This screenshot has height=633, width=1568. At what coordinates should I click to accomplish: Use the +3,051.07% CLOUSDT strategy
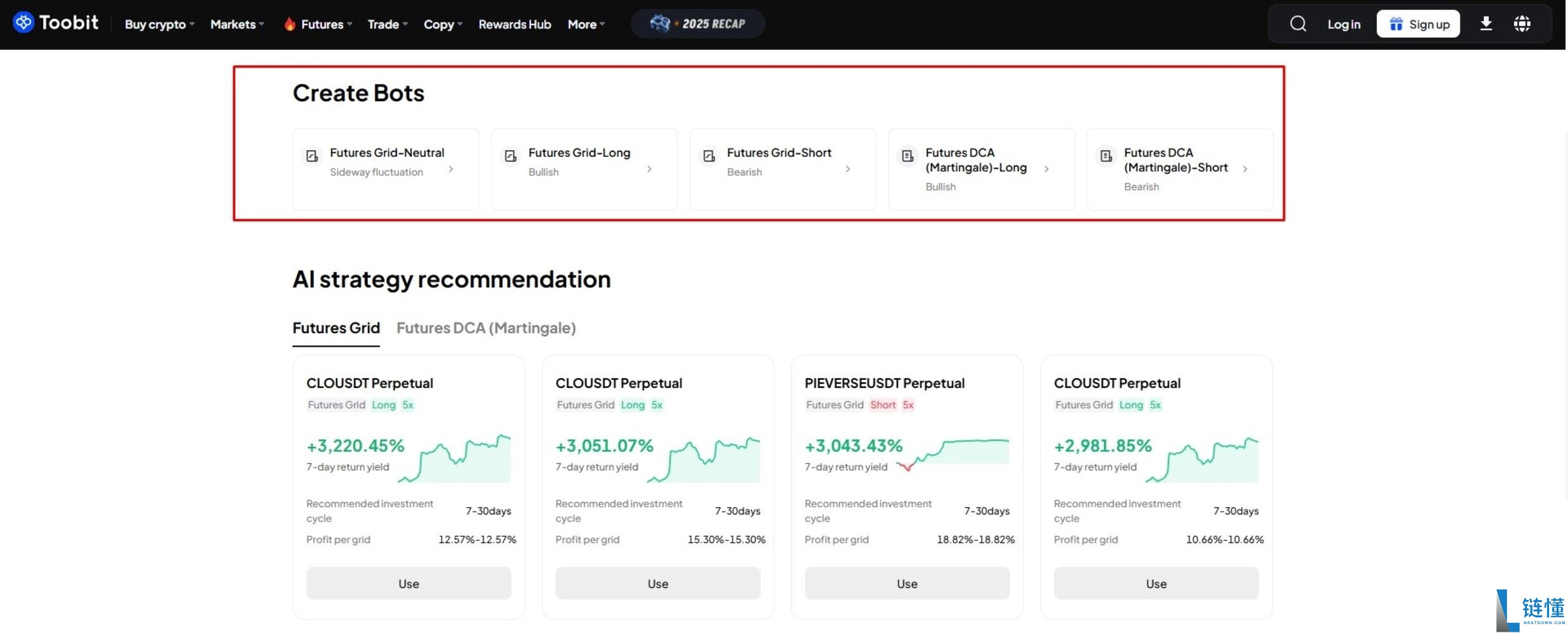pos(657,583)
